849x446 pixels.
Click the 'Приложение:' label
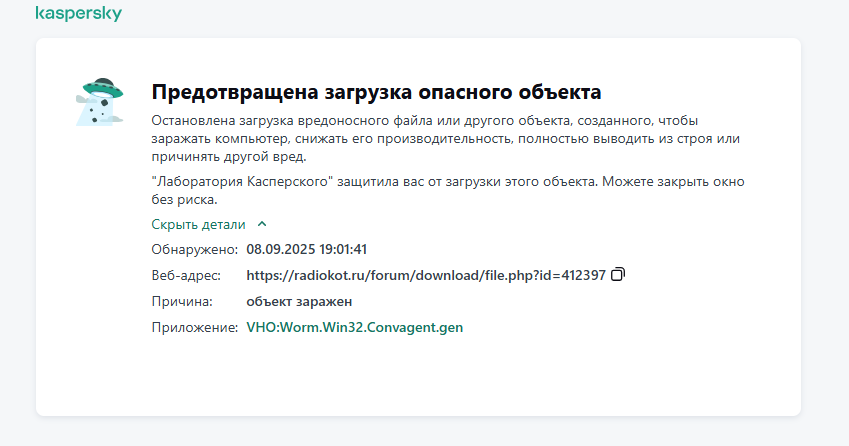194,327
